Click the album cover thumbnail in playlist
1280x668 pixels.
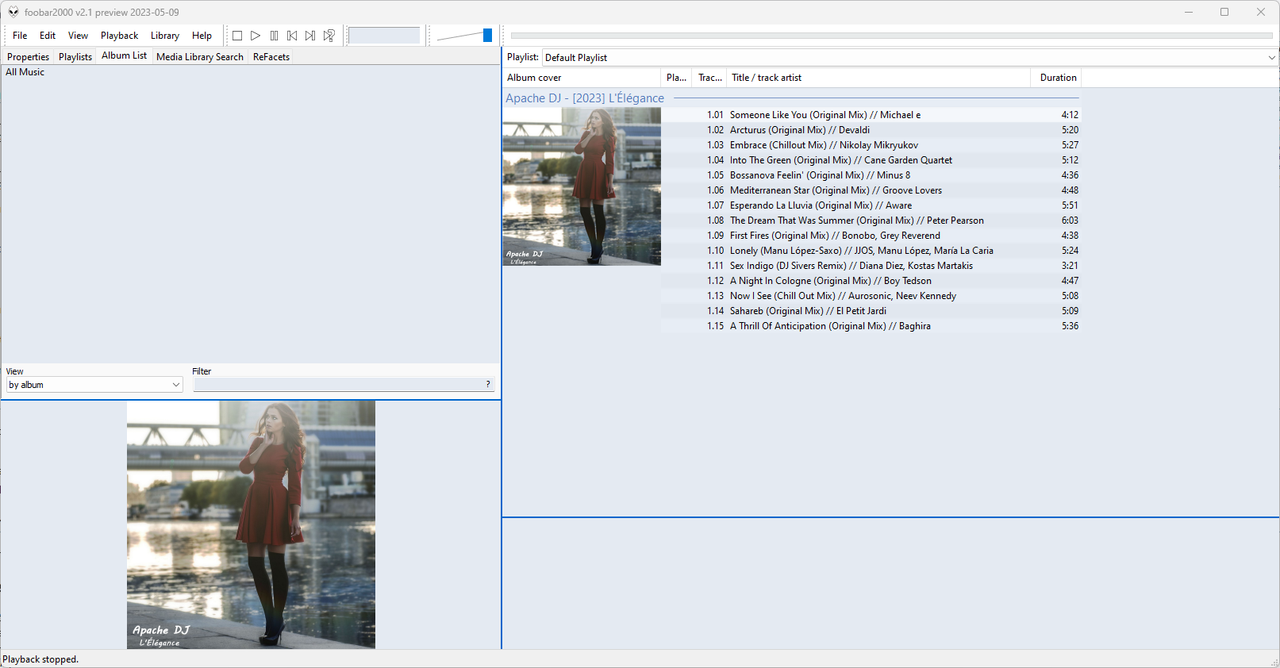pyautogui.click(x=582, y=186)
